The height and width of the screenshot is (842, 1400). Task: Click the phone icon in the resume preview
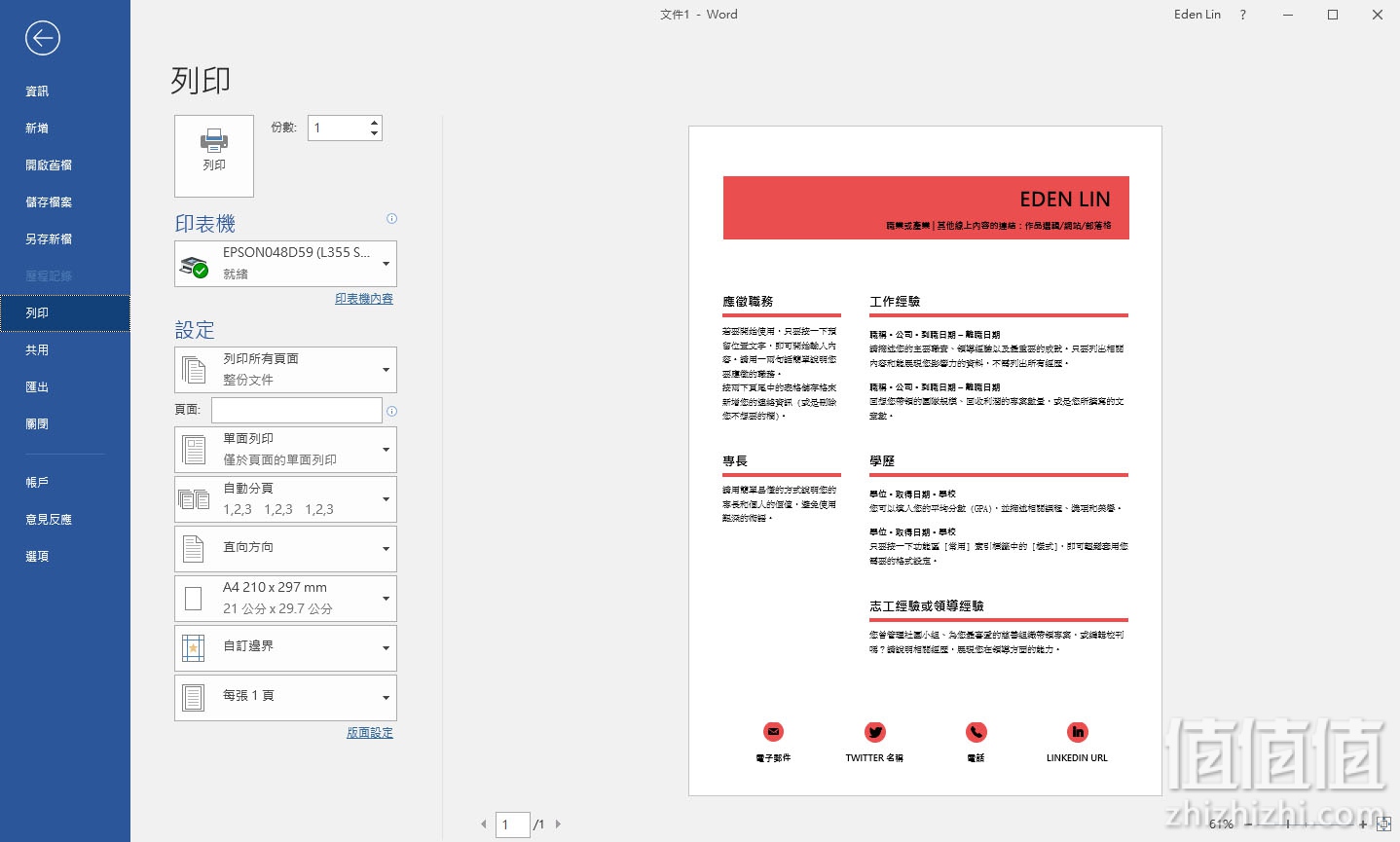pos(976,732)
